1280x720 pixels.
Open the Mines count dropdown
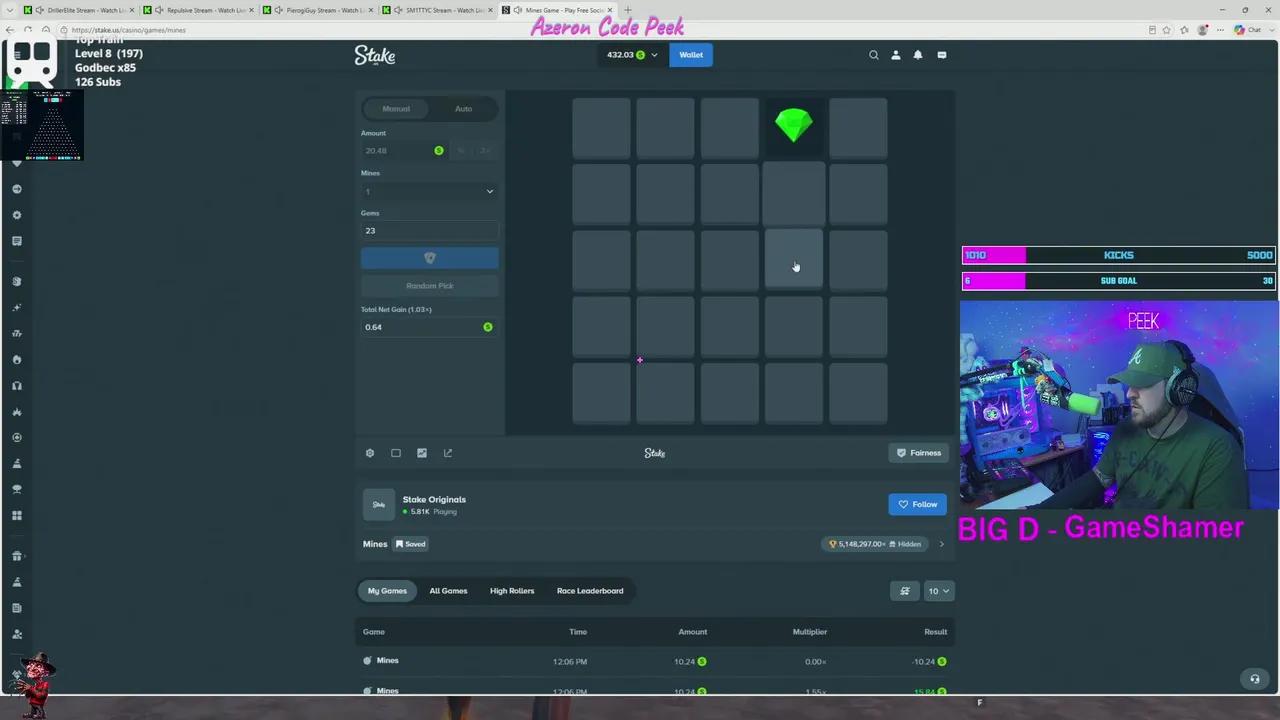(429, 191)
